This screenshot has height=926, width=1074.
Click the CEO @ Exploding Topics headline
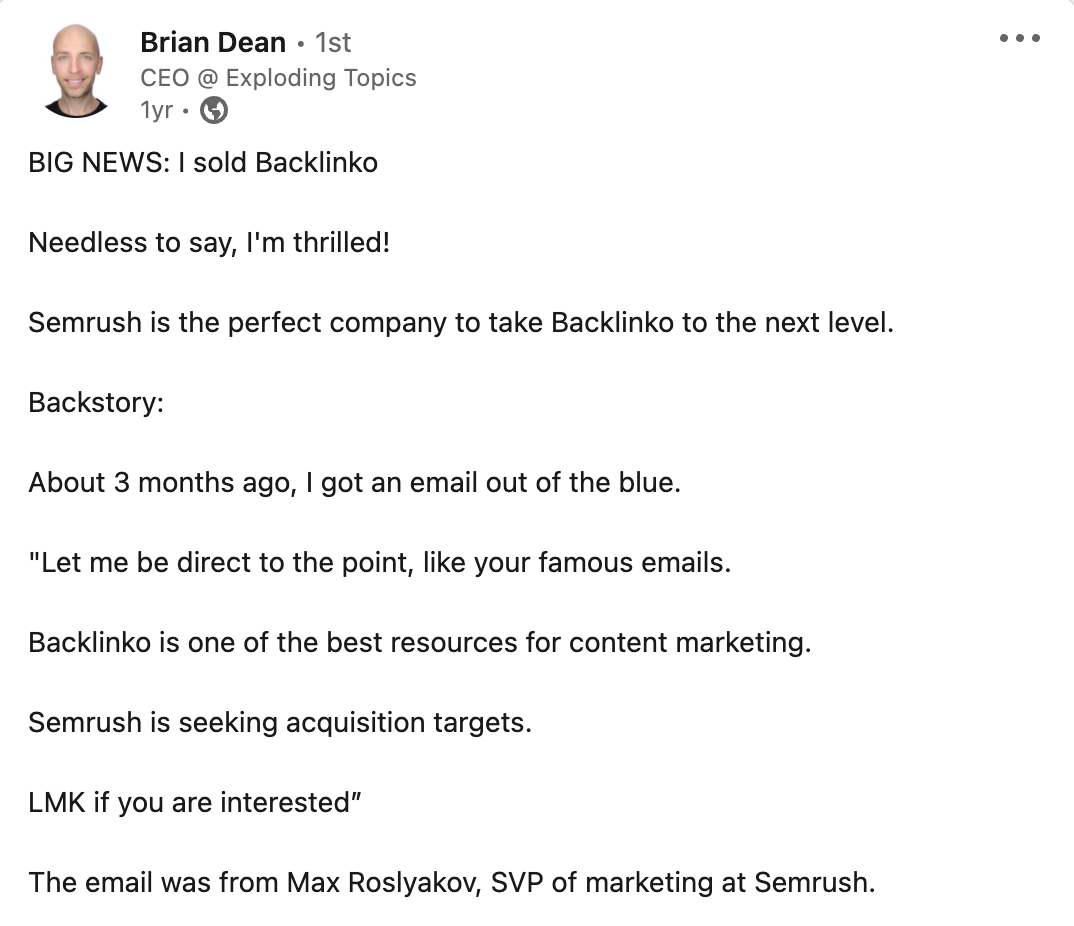(x=278, y=78)
